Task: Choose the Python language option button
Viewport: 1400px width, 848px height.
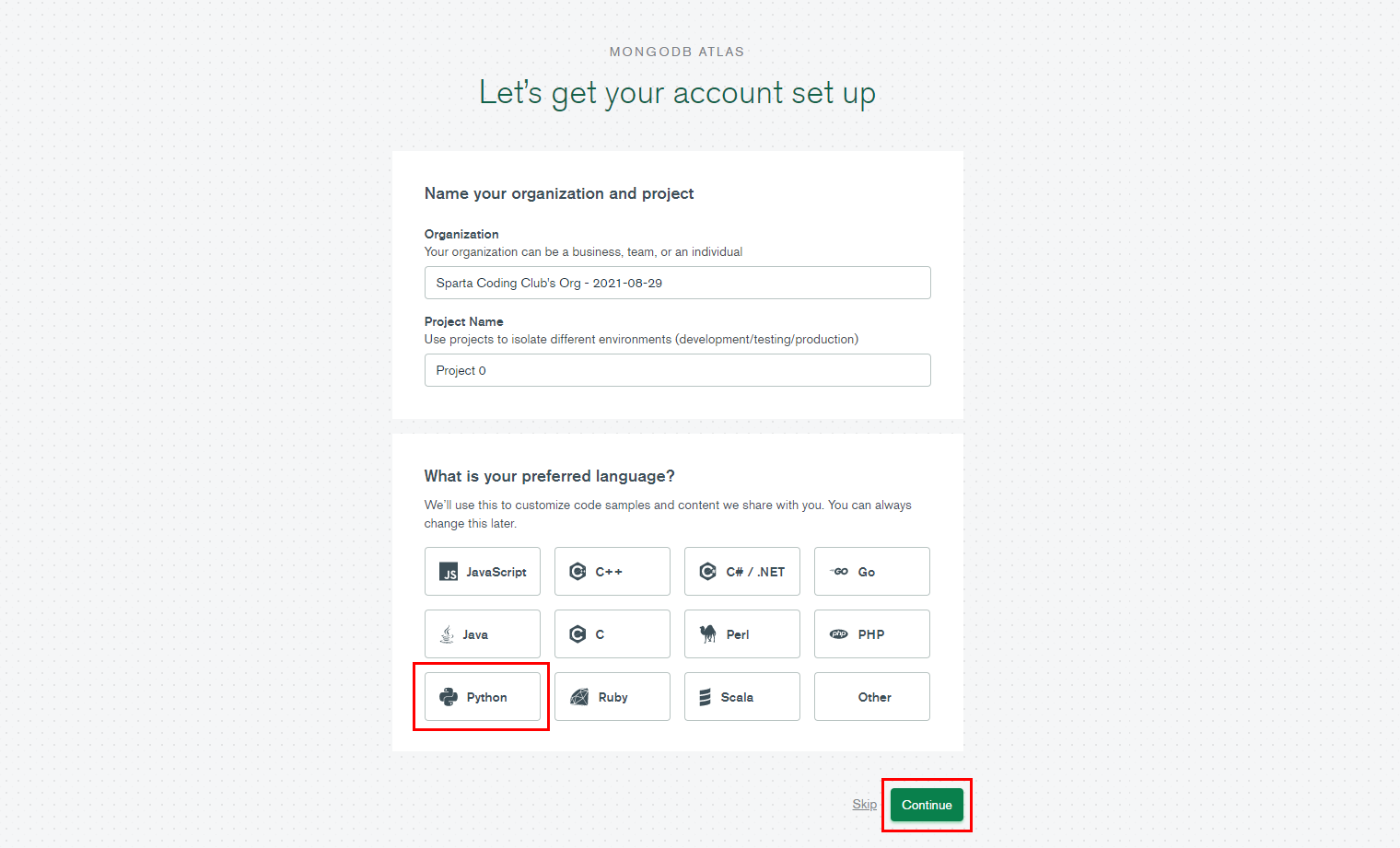Action: tap(483, 697)
